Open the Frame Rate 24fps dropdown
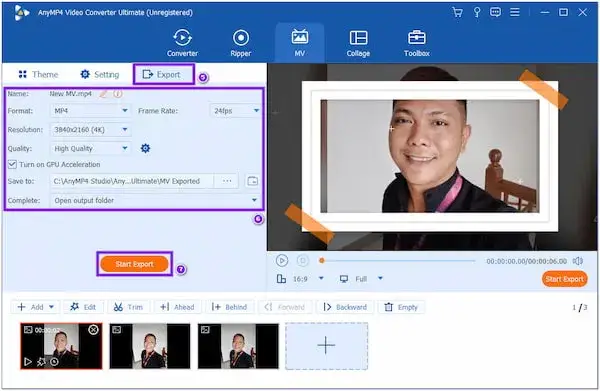600x391 pixels. coord(236,111)
